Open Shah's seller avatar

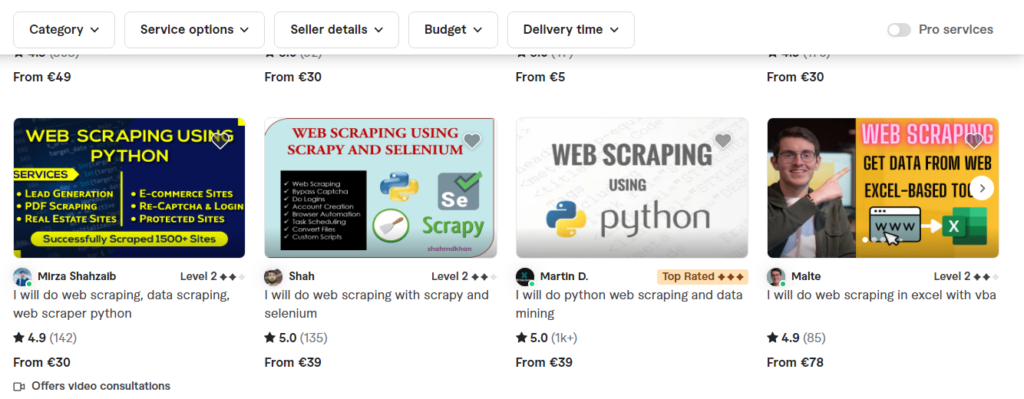tap(274, 277)
